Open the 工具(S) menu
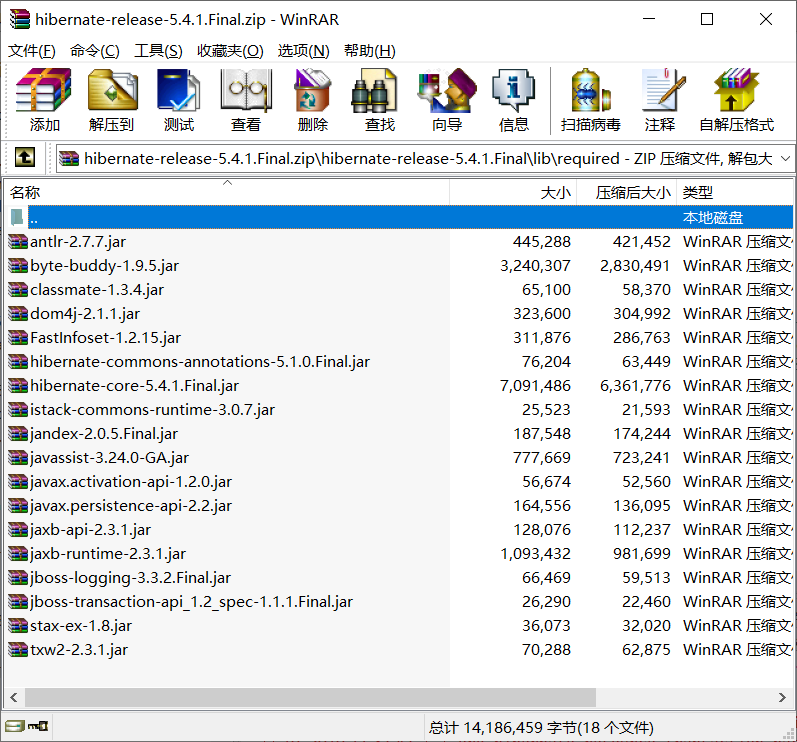Viewport: 797px width, 742px height. point(158,51)
